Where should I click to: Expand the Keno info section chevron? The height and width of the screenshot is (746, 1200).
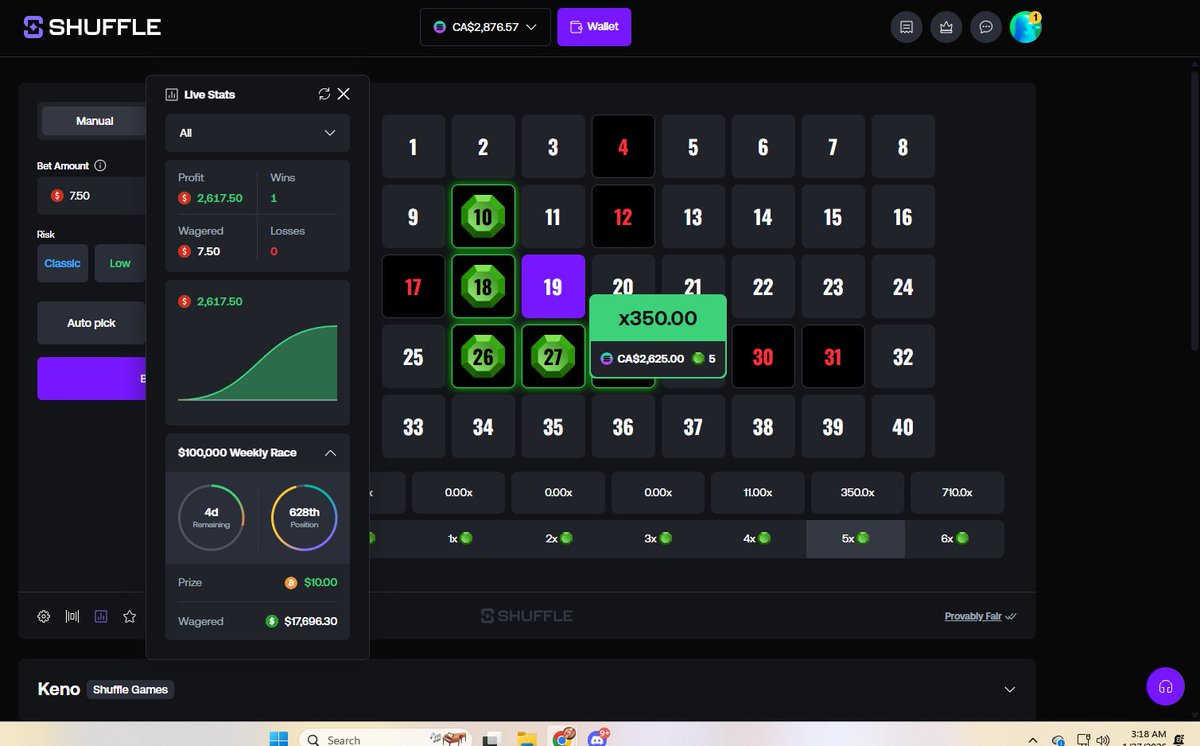(x=1010, y=689)
